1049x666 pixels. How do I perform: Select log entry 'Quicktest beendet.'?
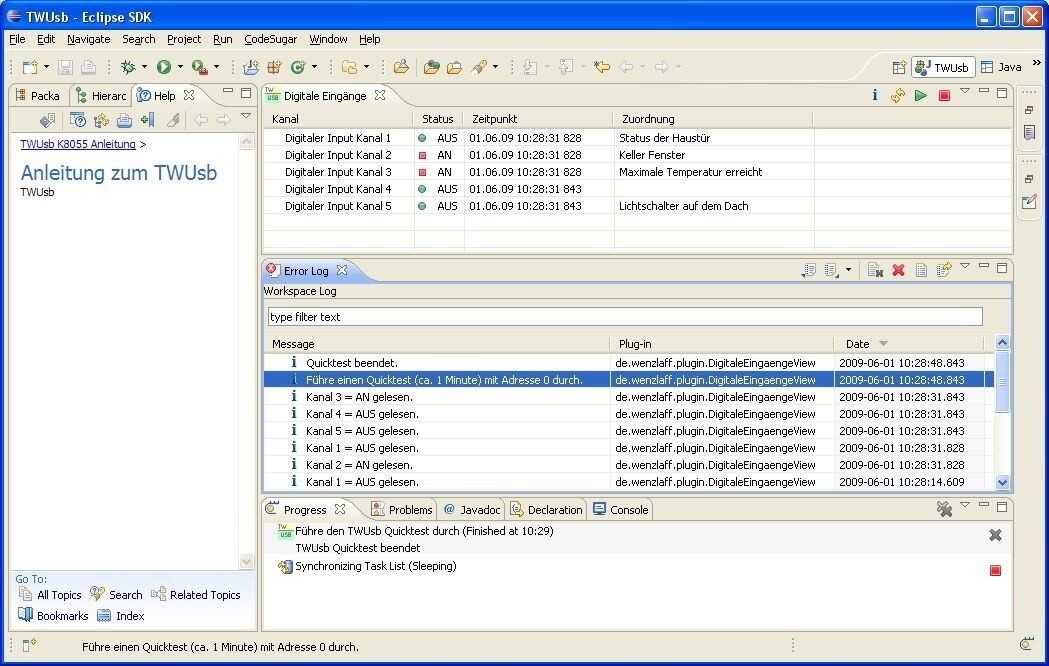629,362
